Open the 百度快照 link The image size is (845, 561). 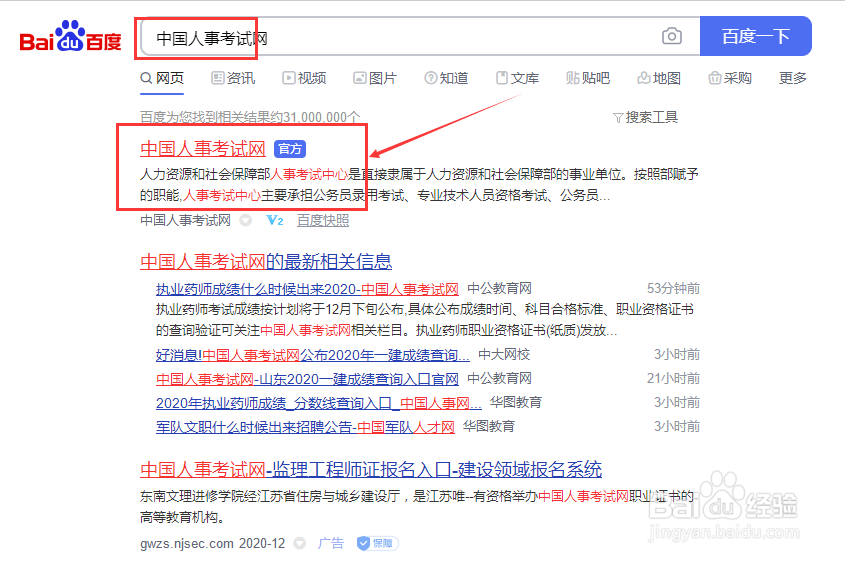coord(323,220)
